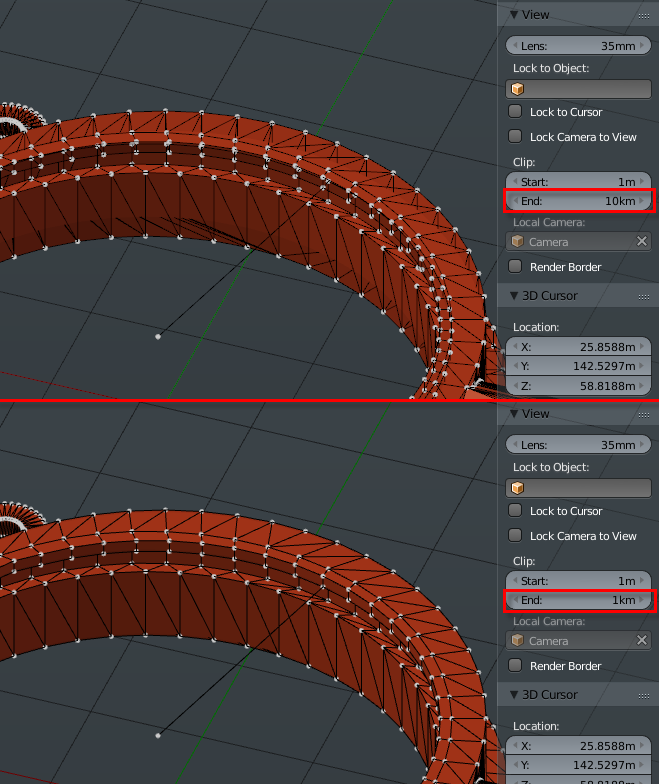Open the lower Lock to Object selector field
The image size is (659, 784).
coord(578,488)
